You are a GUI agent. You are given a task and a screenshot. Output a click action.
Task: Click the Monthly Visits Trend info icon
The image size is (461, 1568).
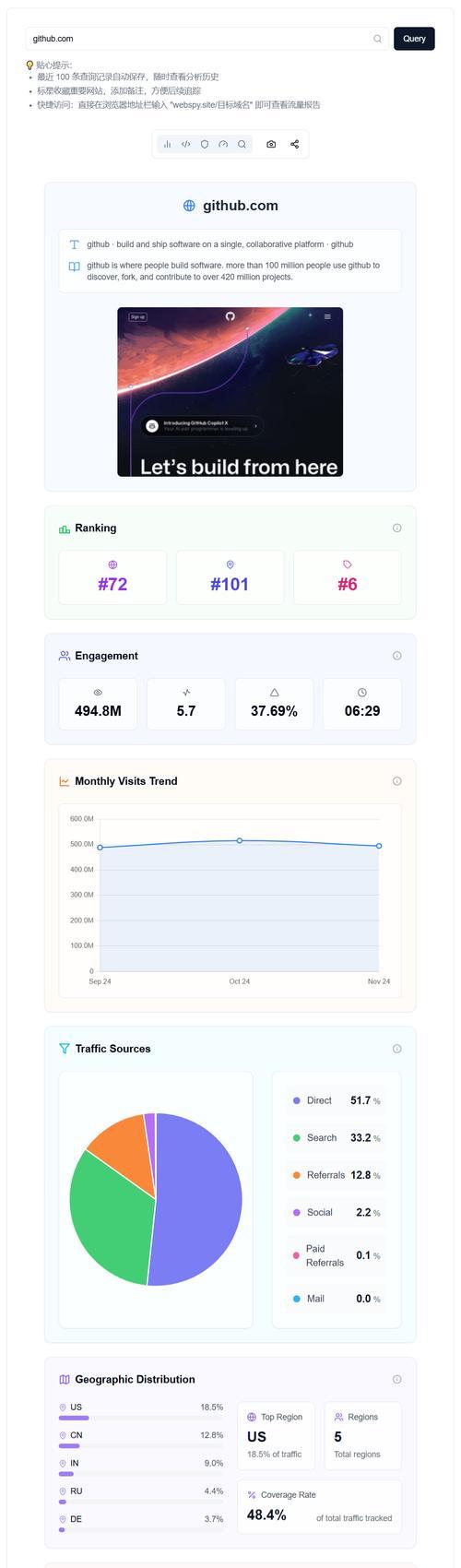pyautogui.click(x=396, y=781)
